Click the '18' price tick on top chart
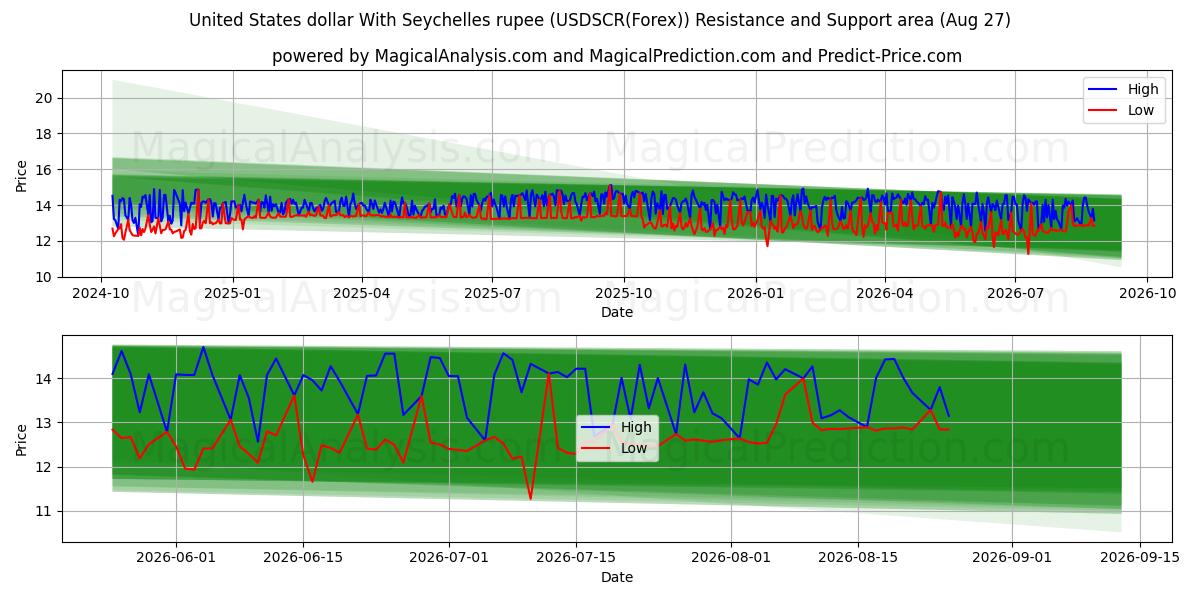This screenshot has height=600, width=1200. pyautogui.click(x=44, y=134)
